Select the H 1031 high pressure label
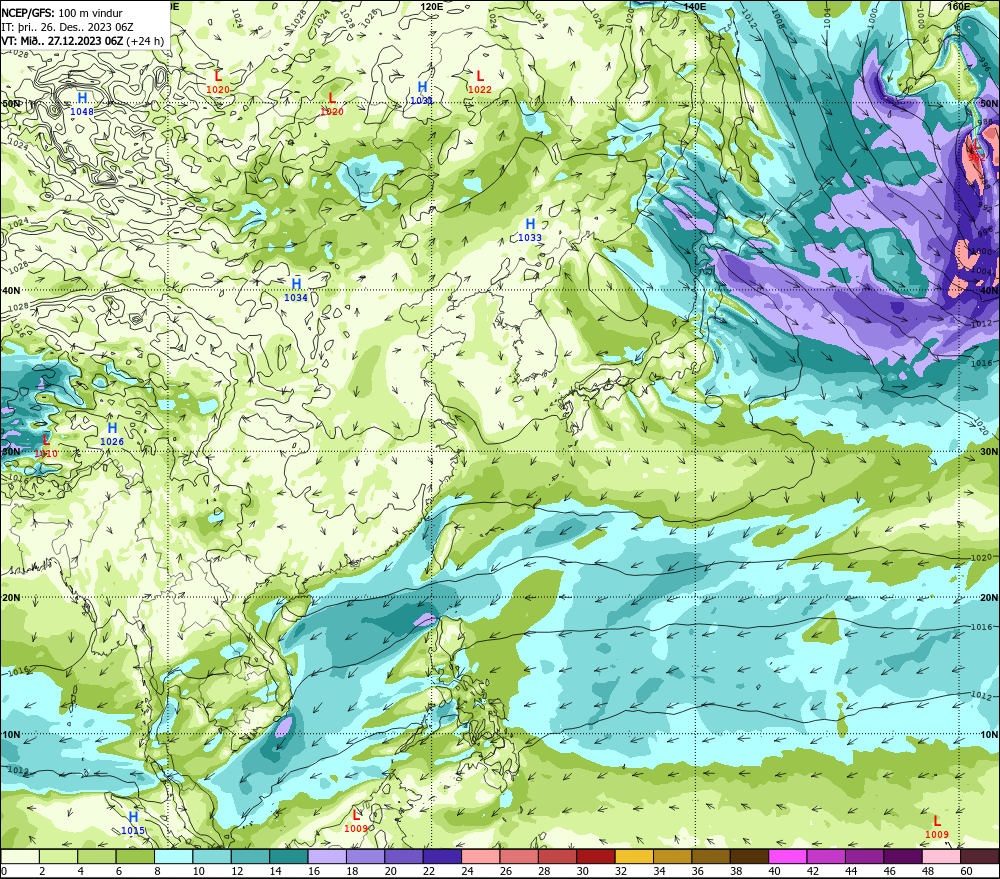 [x=422, y=92]
